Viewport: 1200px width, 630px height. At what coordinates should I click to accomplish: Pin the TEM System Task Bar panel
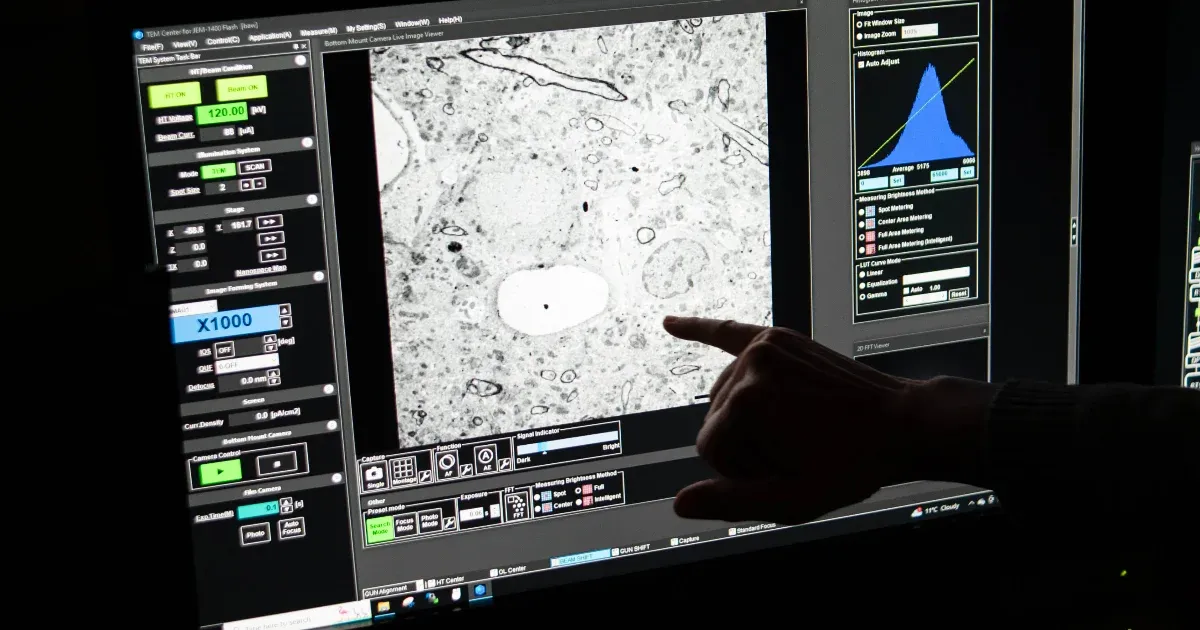click(x=294, y=46)
